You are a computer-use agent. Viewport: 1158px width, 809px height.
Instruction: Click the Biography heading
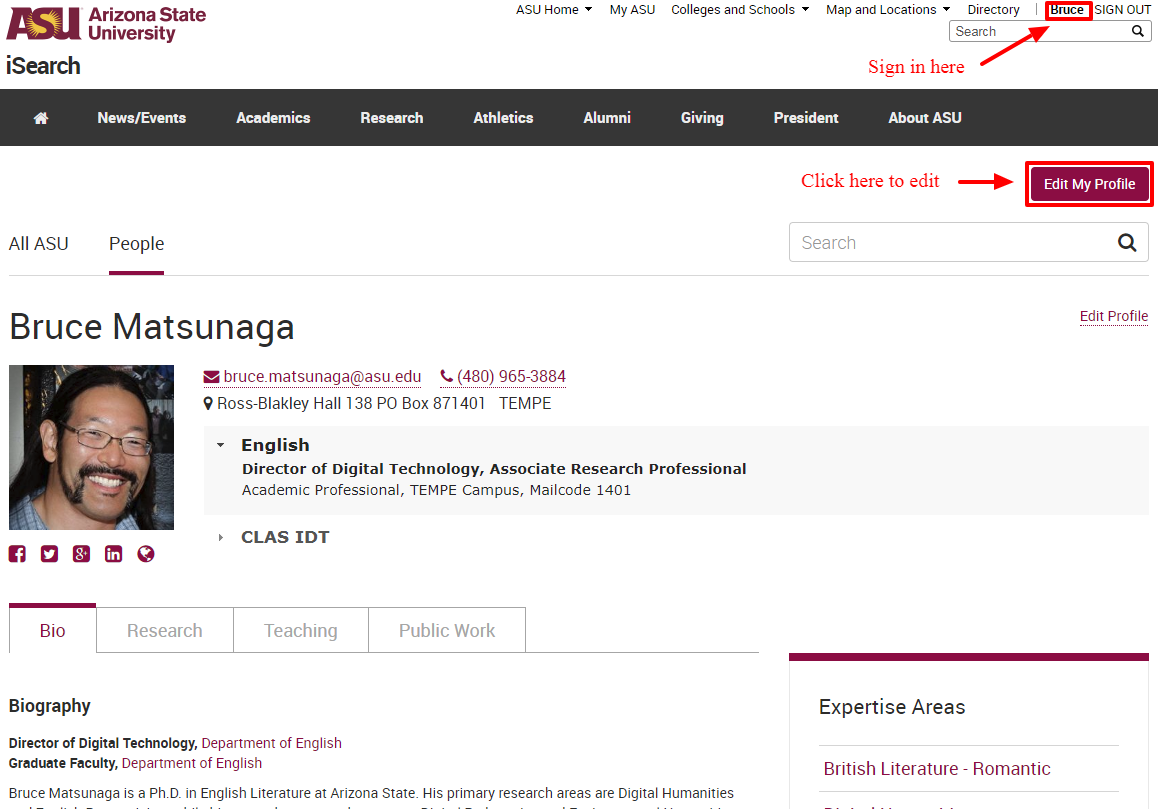pyautogui.click(x=49, y=706)
